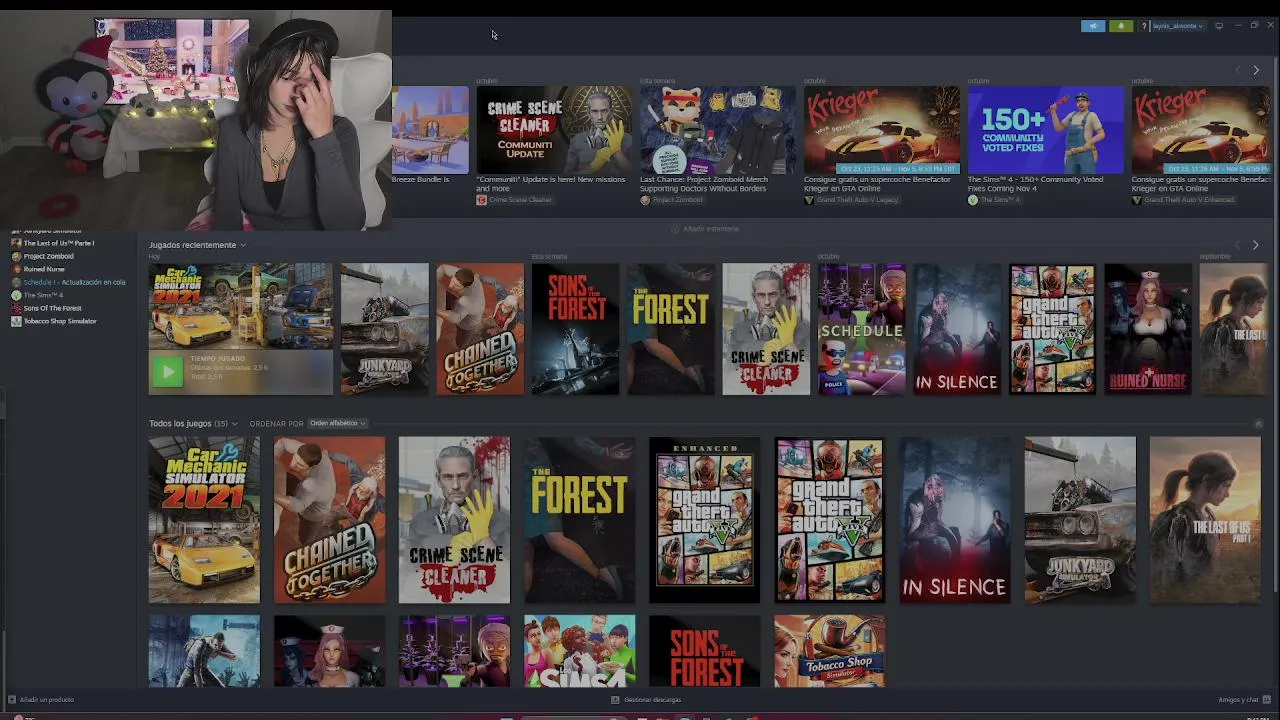Click Añadir un producto at bottom left

(x=41, y=700)
